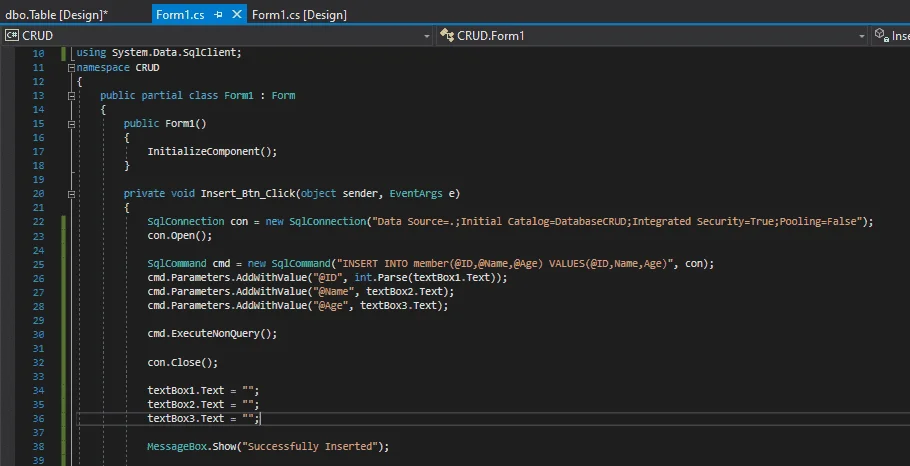Click on InitializeComponent() call
Viewport: 910px width, 466px height.
tap(212, 151)
